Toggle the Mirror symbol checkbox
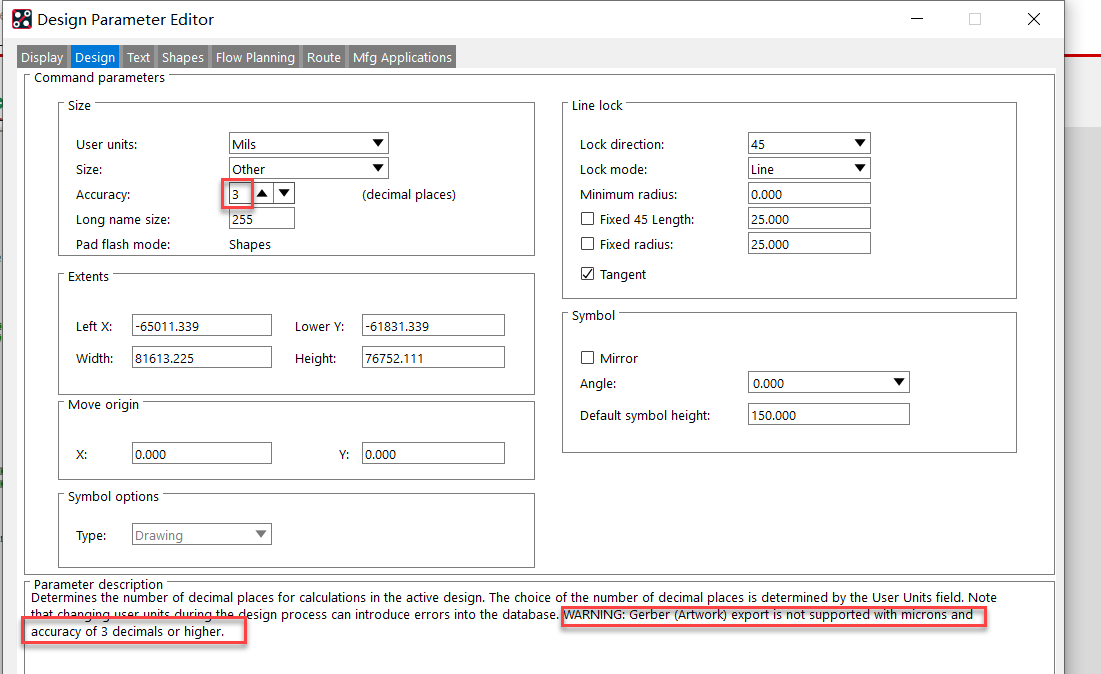Viewport: 1101px width, 674px height. pos(588,358)
